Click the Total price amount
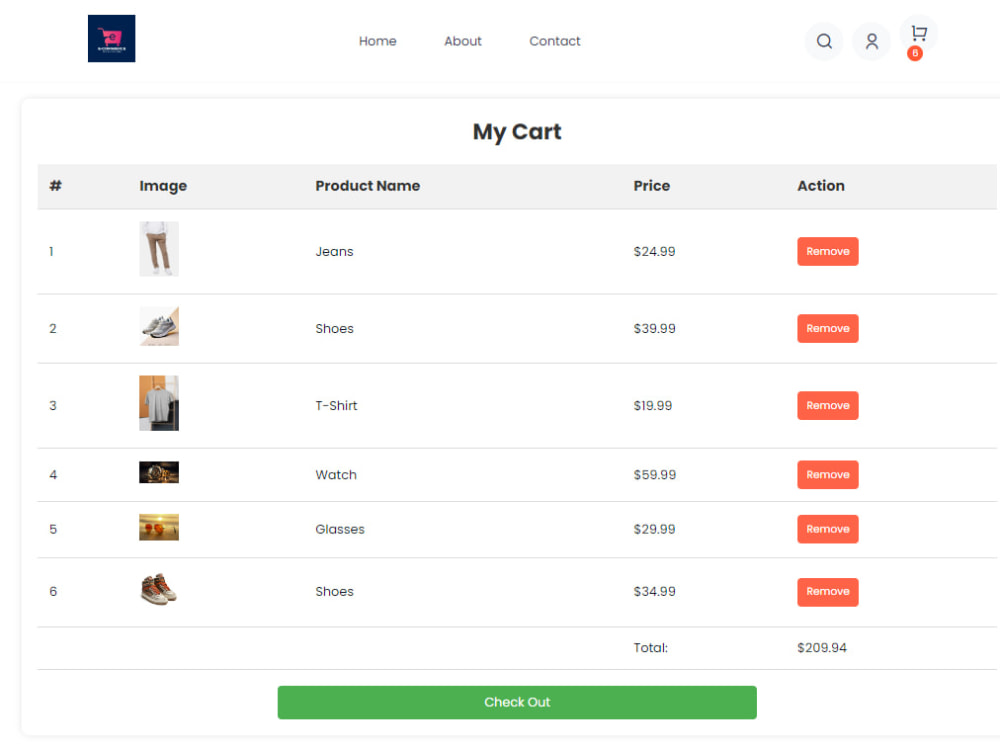Image resolution: width=1000 pixels, height=750 pixels. (821, 647)
